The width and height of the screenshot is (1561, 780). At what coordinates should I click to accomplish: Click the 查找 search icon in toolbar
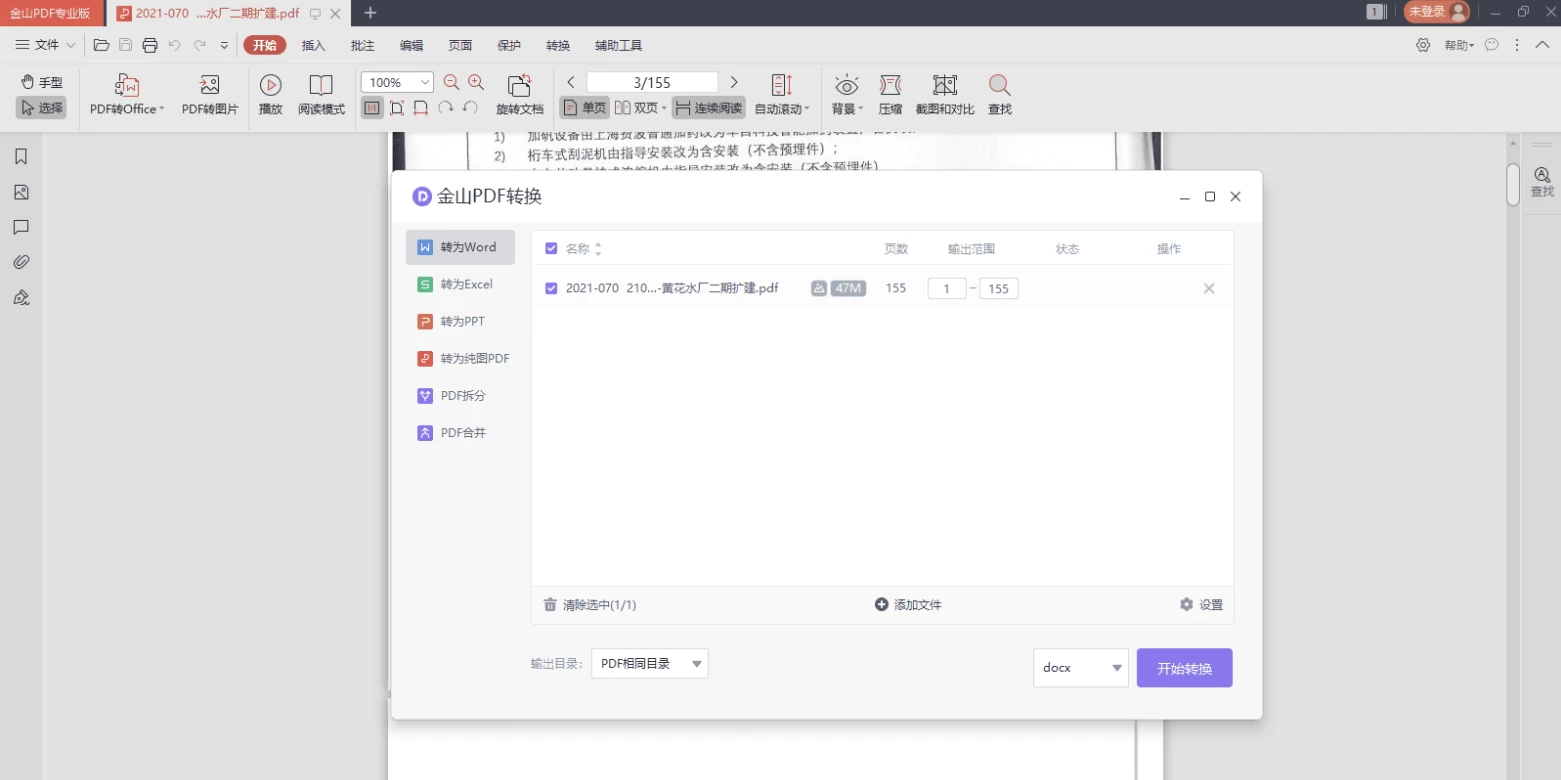click(999, 86)
